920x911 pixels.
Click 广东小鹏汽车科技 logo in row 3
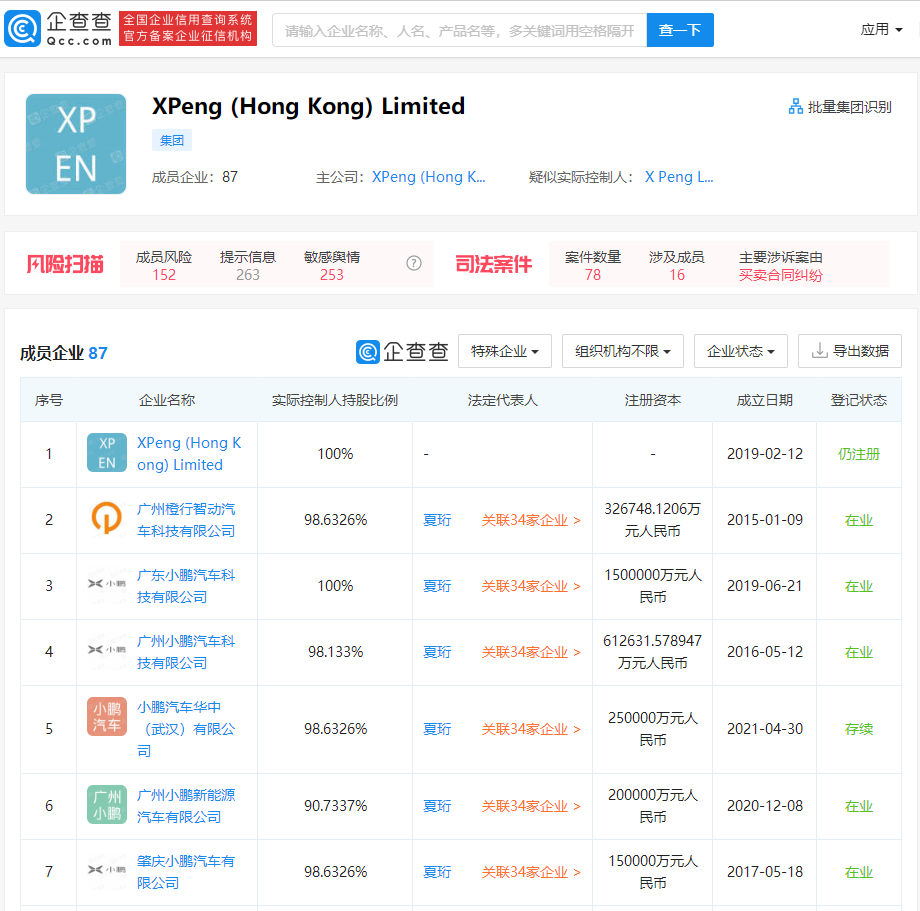107,584
